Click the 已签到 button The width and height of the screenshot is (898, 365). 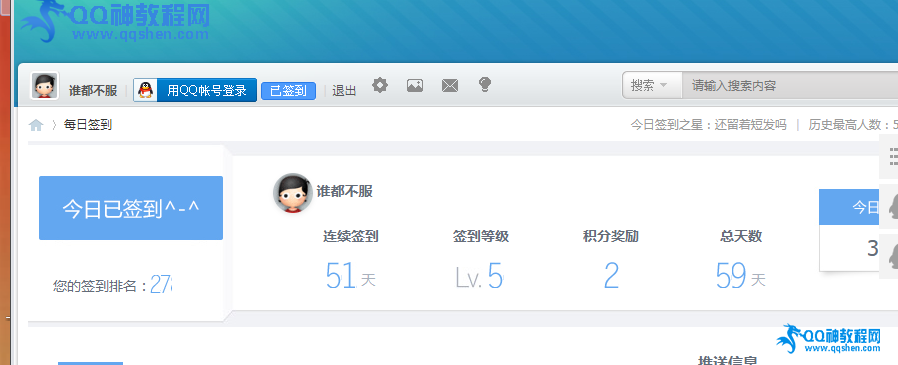point(288,91)
